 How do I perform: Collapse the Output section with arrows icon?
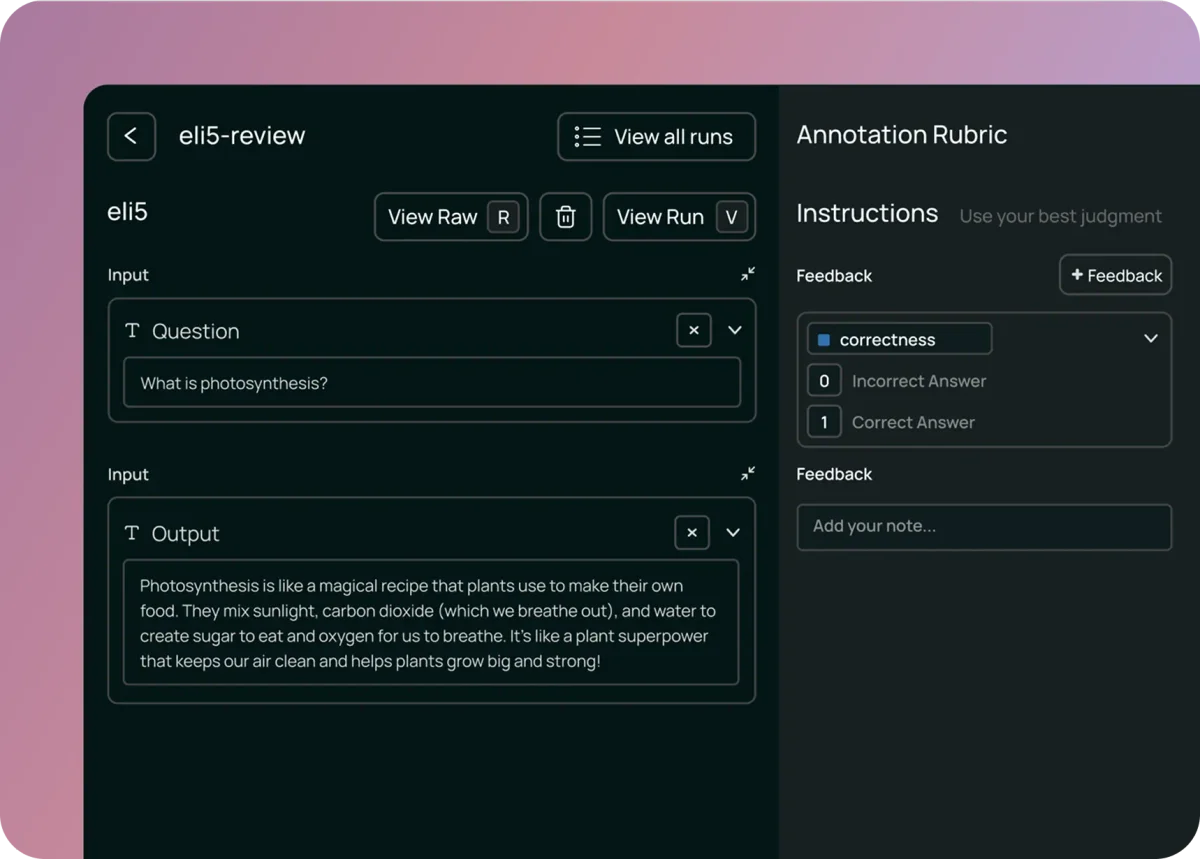(747, 473)
